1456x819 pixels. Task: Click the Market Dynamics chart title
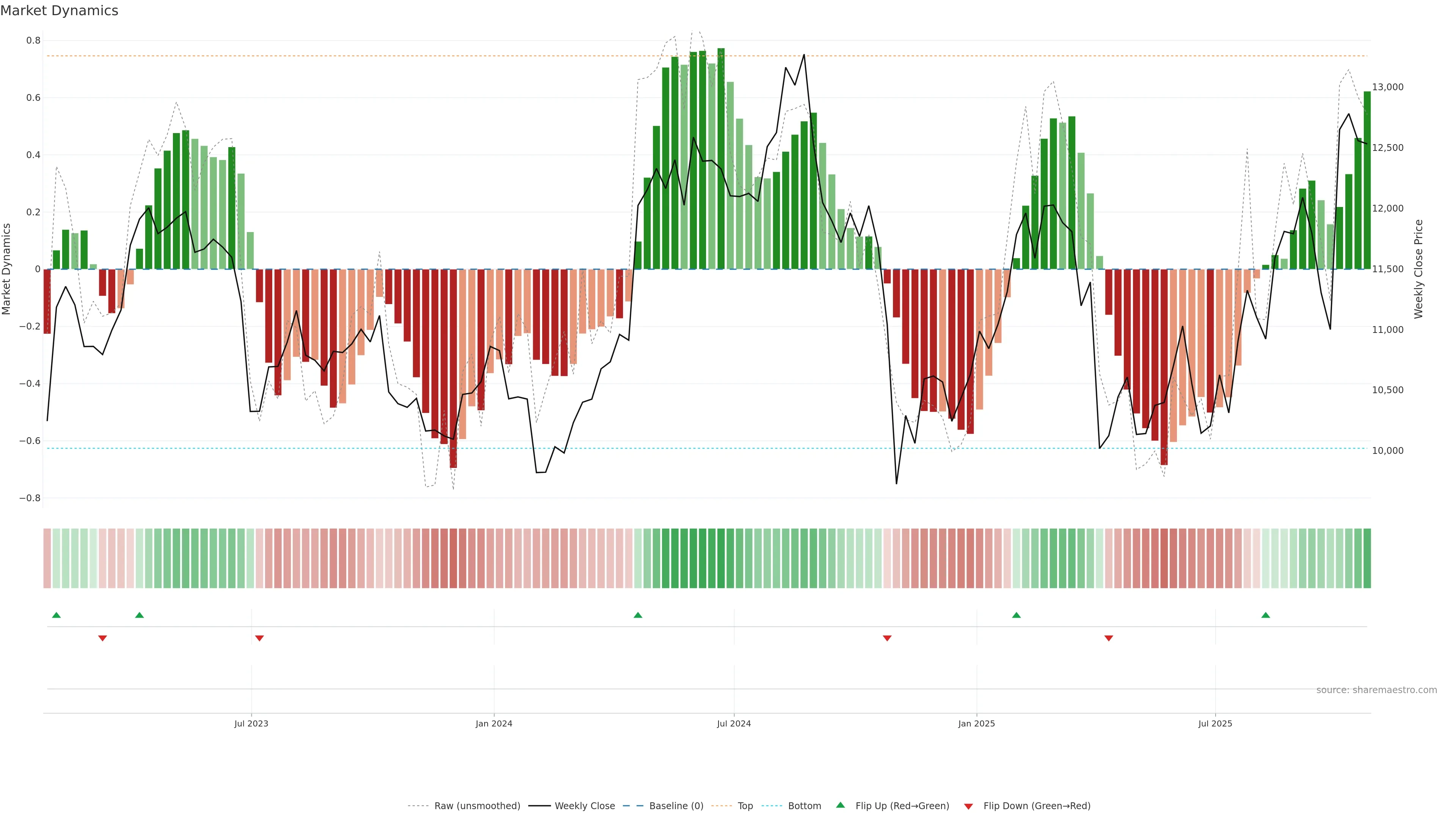coord(60,11)
